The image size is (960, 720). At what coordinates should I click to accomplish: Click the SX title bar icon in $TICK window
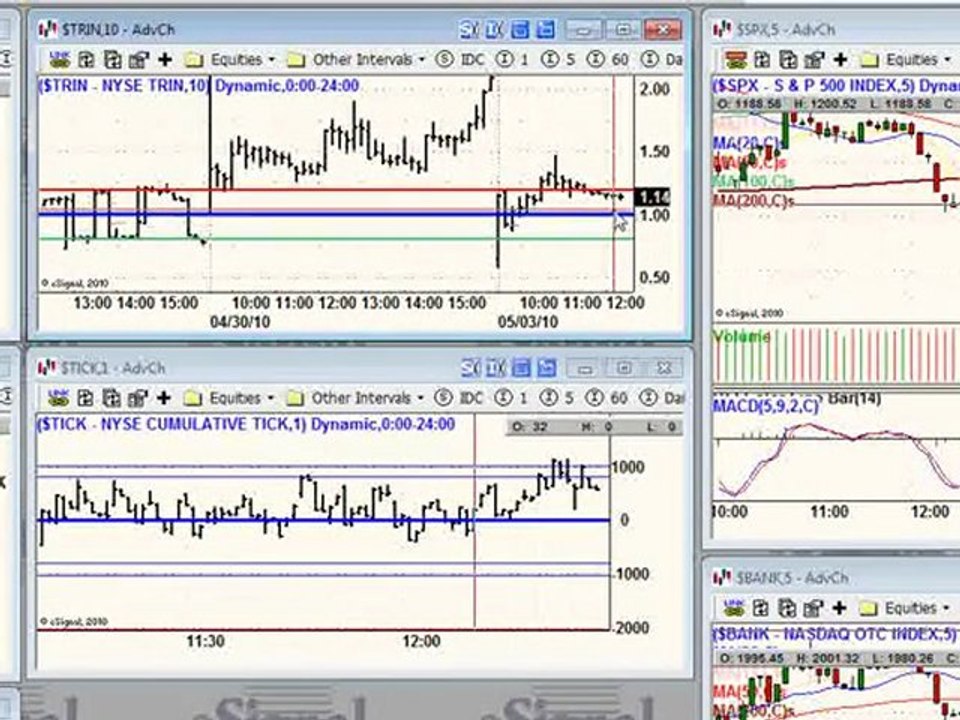[x=470, y=368]
